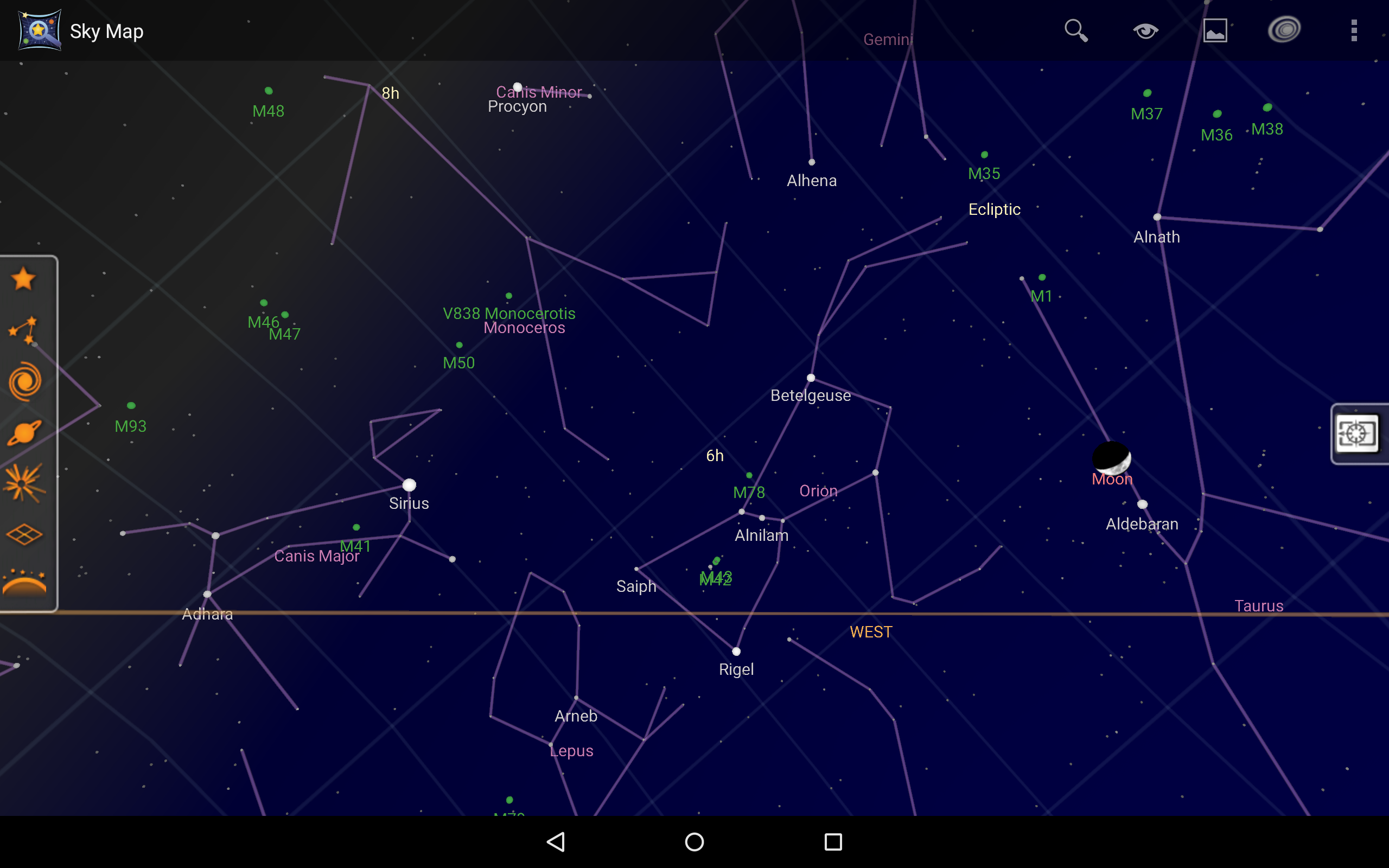Toggle stars layer in sidebar
The image size is (1389, 868).
[24, 279]
